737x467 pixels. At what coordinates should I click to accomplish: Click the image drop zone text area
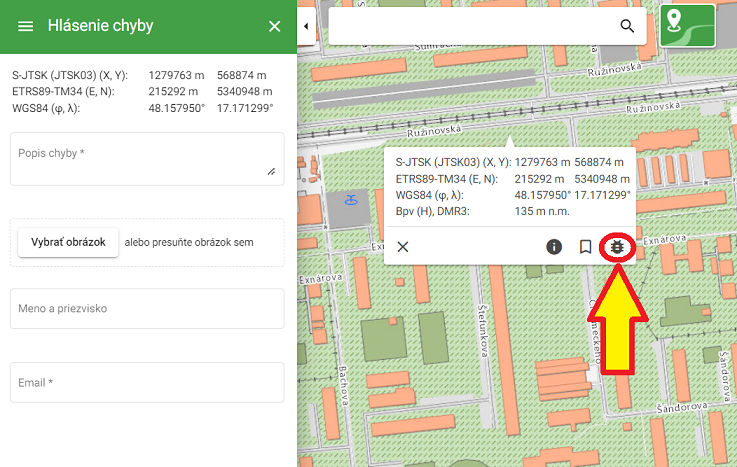point(189,242)
